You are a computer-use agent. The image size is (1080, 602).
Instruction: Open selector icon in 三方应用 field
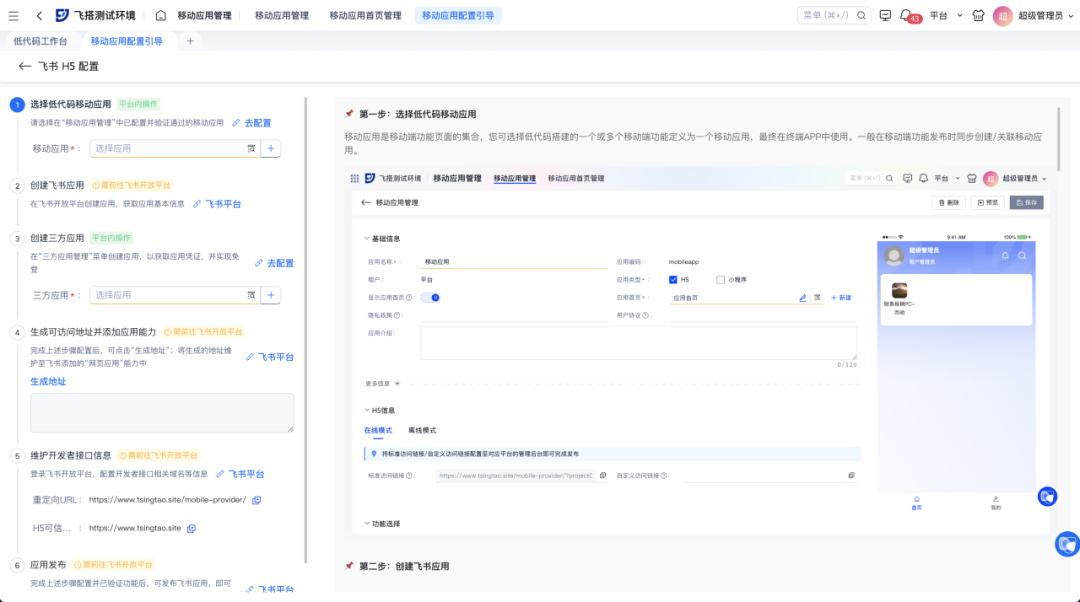[x=251, y=295]
